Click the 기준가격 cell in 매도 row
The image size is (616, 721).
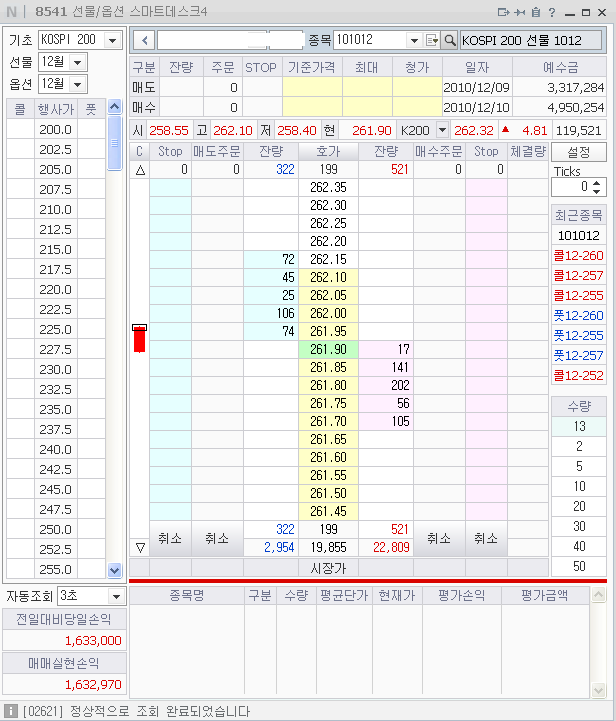pos(312,87)
